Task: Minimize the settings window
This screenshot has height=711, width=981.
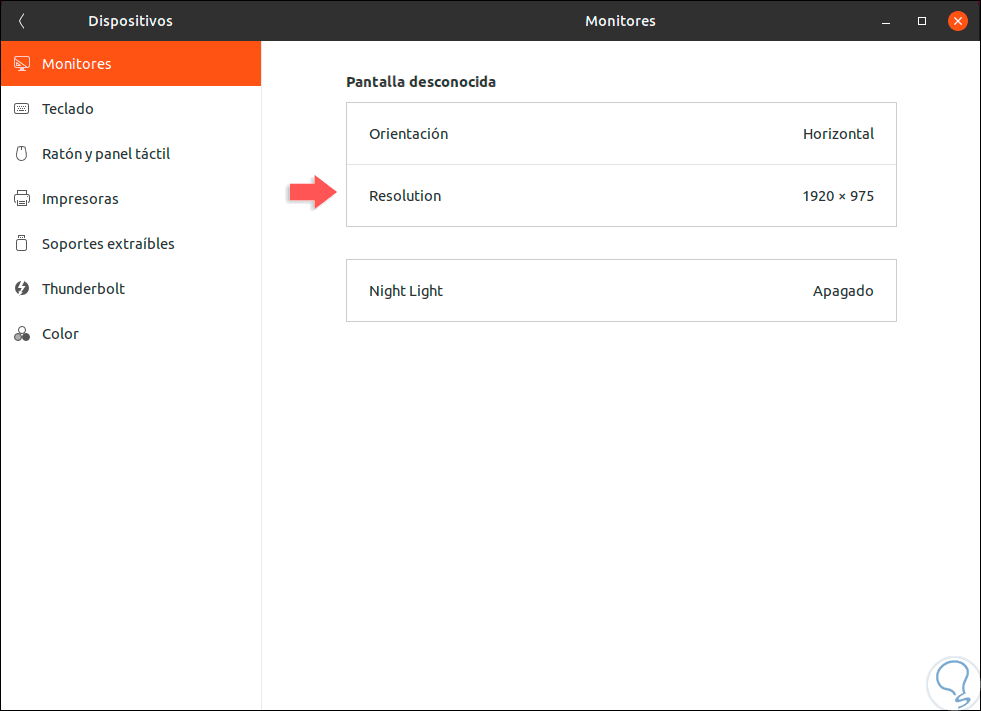Action: (x=886, y=21)
